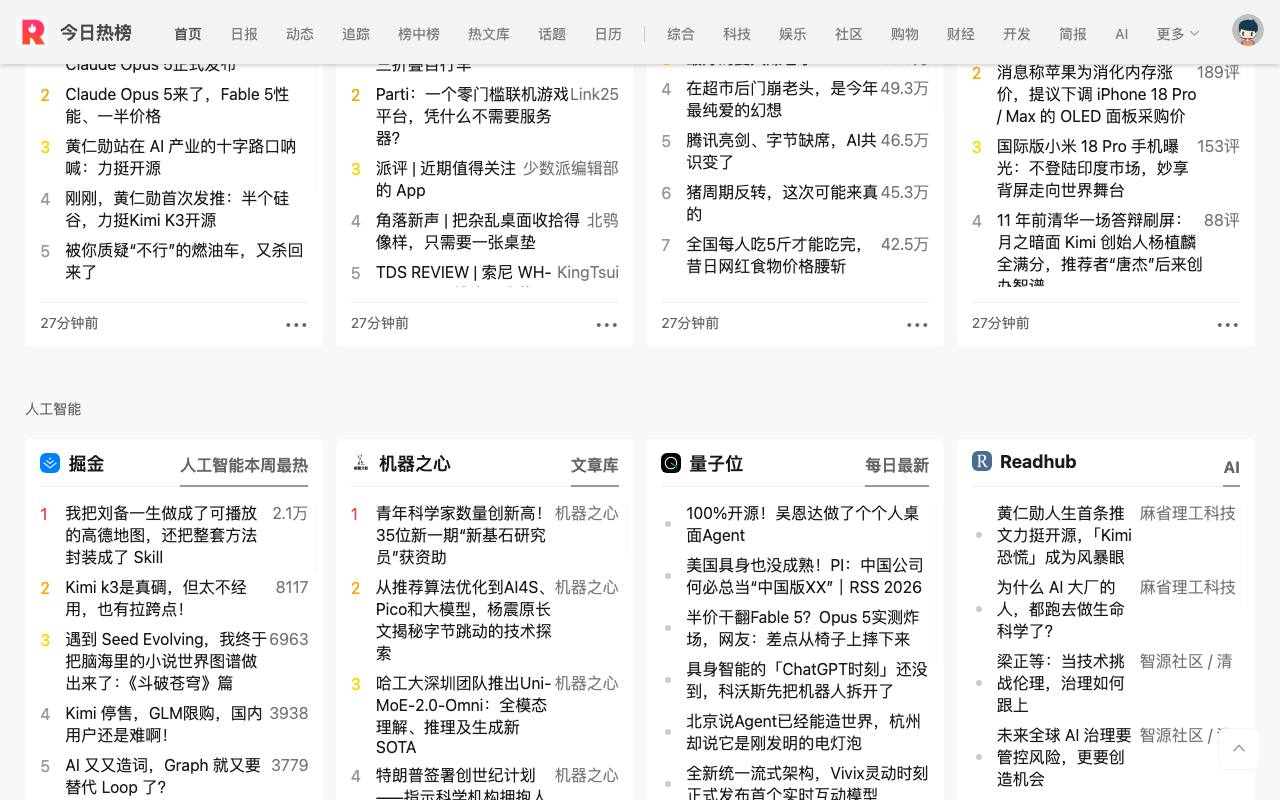The image size is (1280, 800).
Task: Open '腾讯亮剑、字节缺席，AI共识变了' article
Action: point(781,151)
